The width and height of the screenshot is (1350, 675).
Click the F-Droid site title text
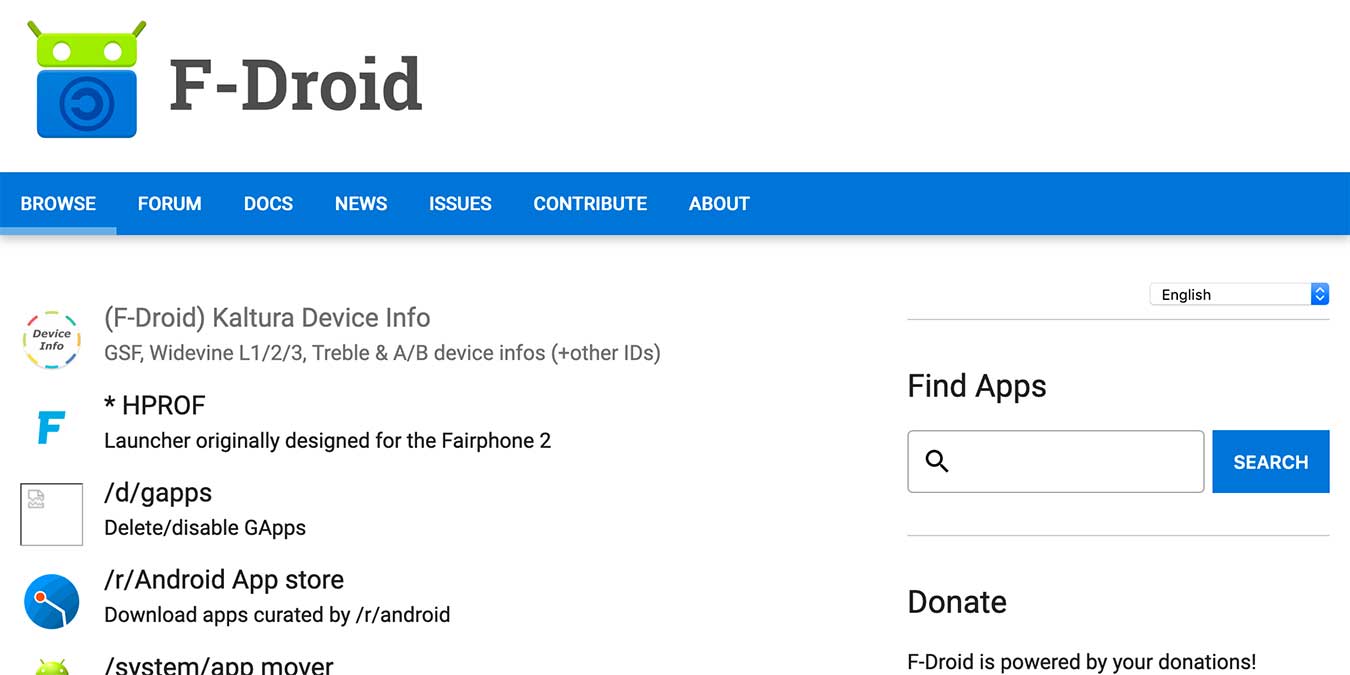coord(296,85)
